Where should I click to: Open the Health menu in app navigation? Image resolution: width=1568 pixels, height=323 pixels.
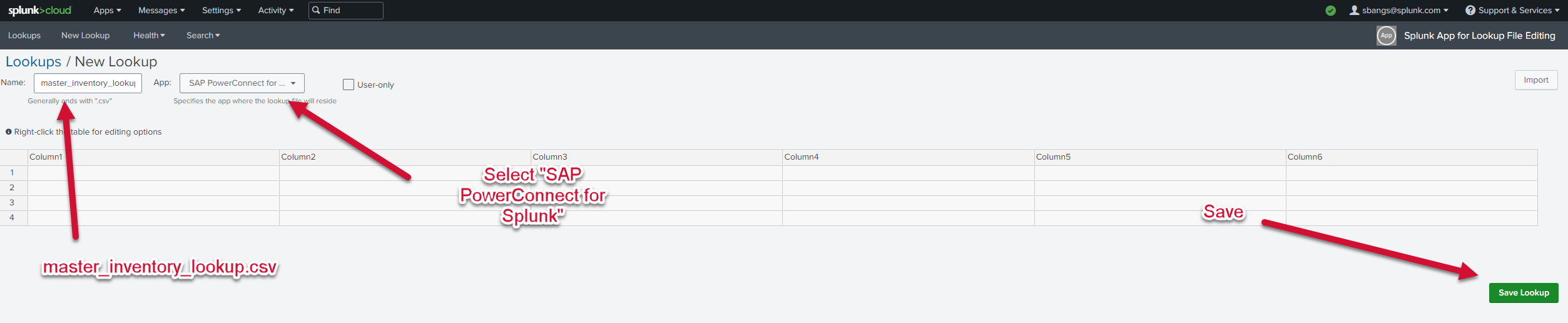point(149,36)
